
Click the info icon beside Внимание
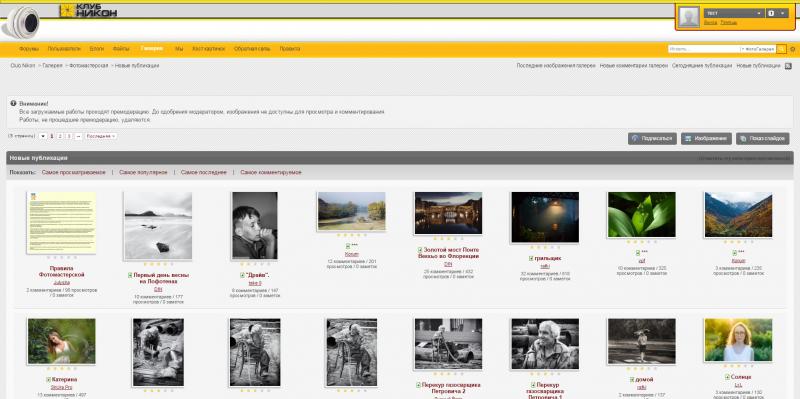(13, 103)
